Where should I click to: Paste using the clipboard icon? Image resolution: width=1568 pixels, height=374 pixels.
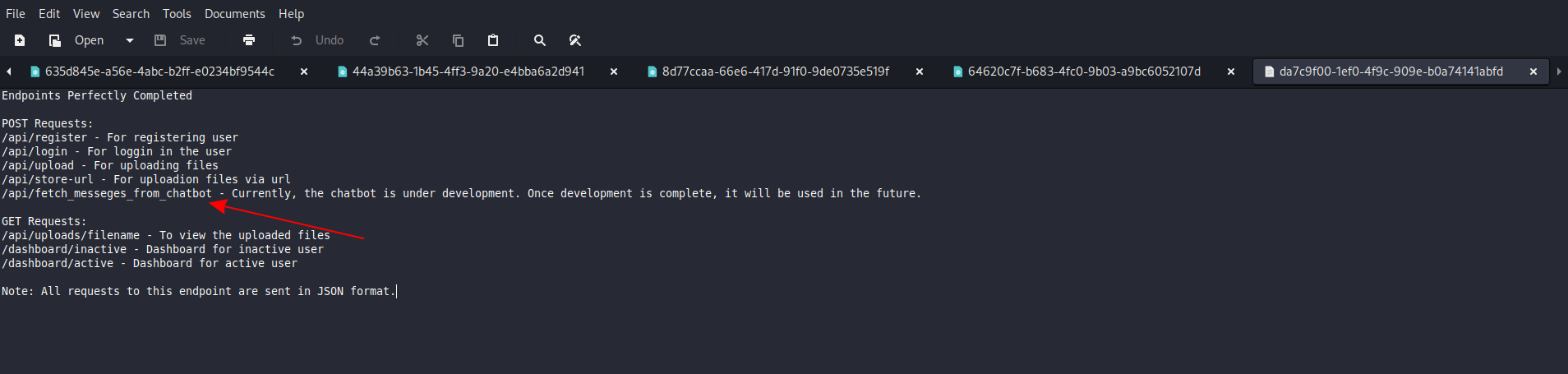coord(493,40)
